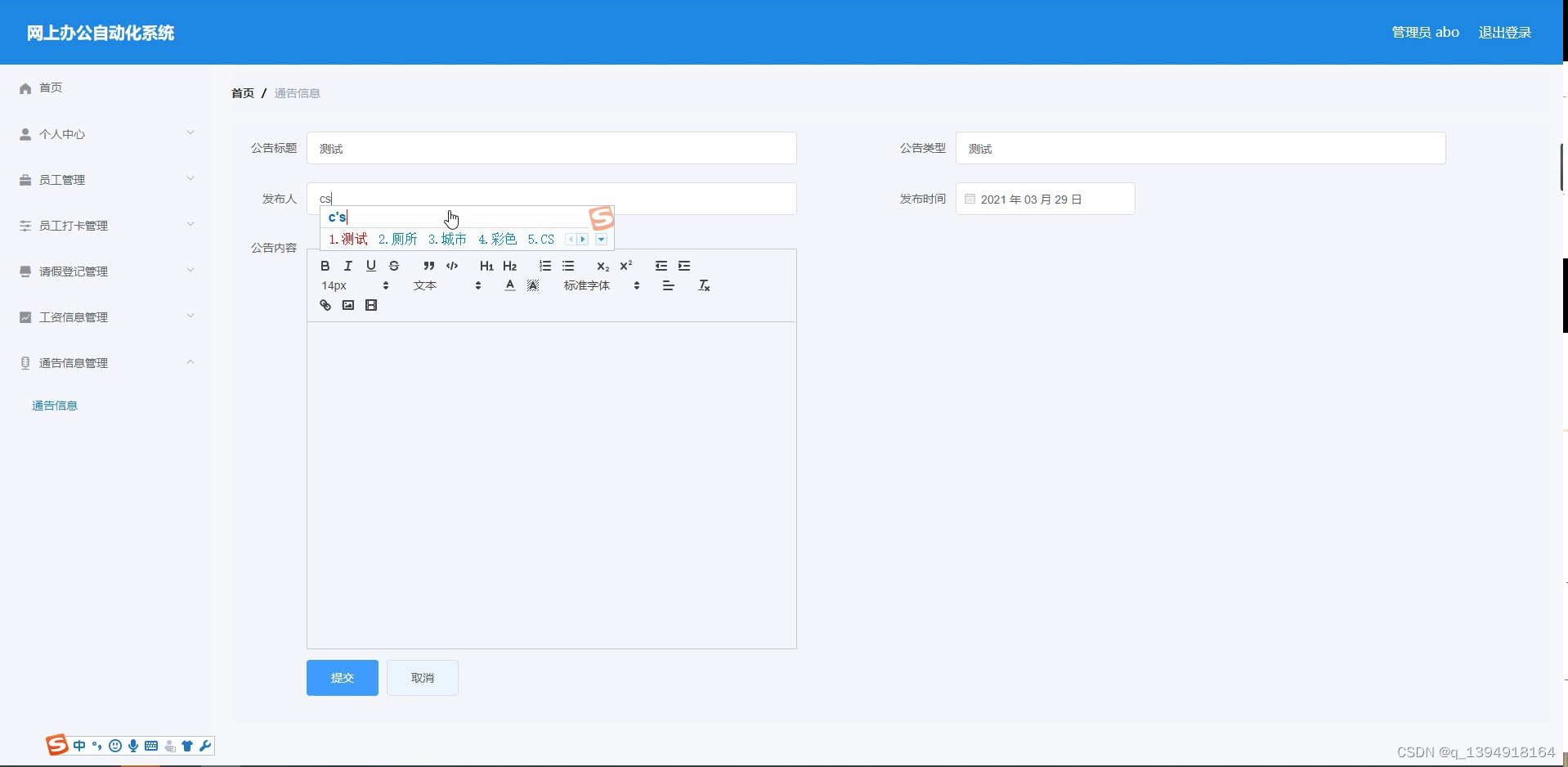The height and width of the screenshot is (767, 1568).
Task: Open text alignment options
Action: click(668, 285)
